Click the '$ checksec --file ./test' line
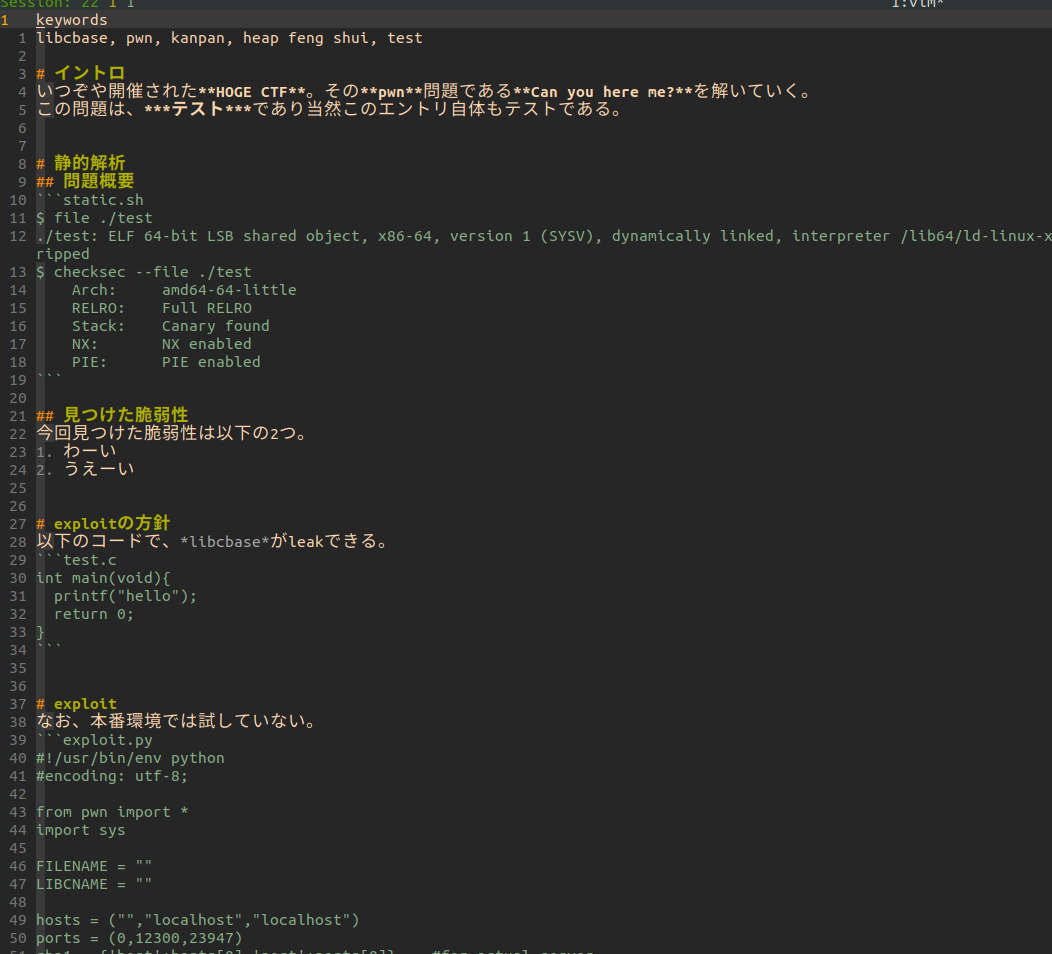The height and width of the screenshot is (954, 1052). 144,272
